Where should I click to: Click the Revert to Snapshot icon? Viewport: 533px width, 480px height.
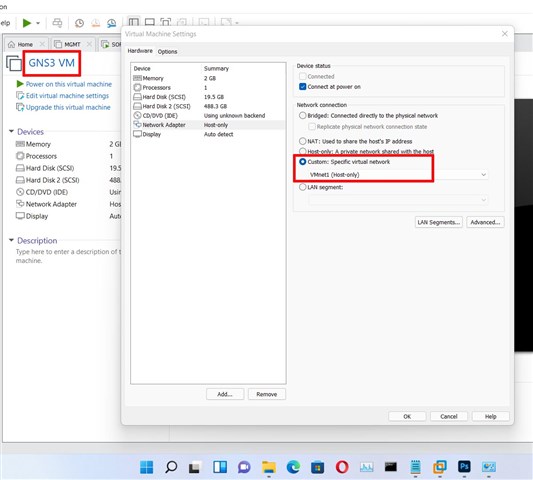(x=96, y=23)
